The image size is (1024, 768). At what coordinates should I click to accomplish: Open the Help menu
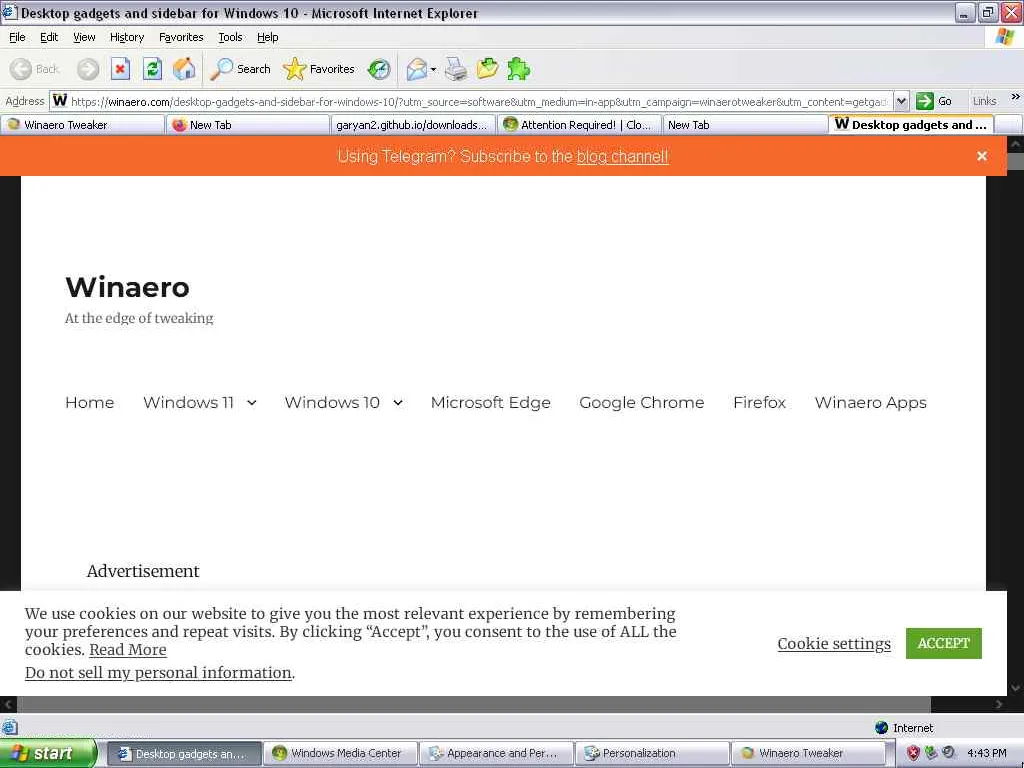[x=267, y=37]
